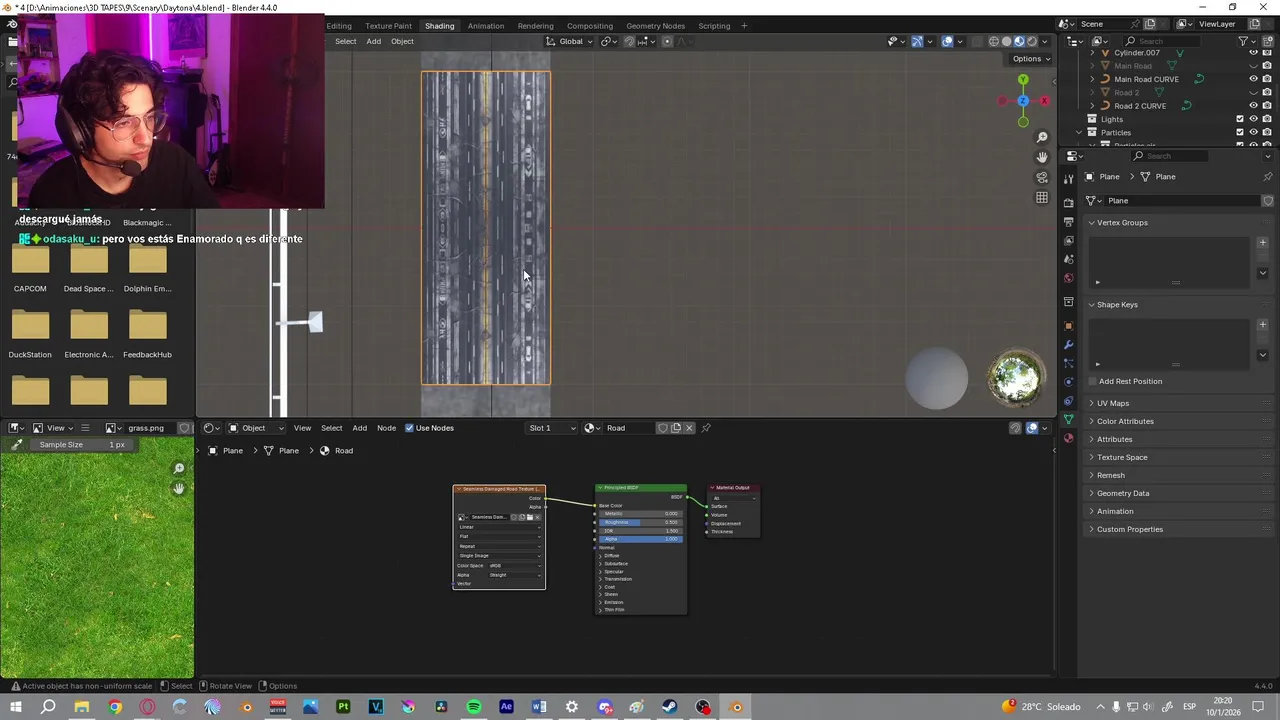Image resolution: width=1280 pixels, height=720 pixels.
Task: Toggle camera view icon in viewport
Action: point(1042,177)
